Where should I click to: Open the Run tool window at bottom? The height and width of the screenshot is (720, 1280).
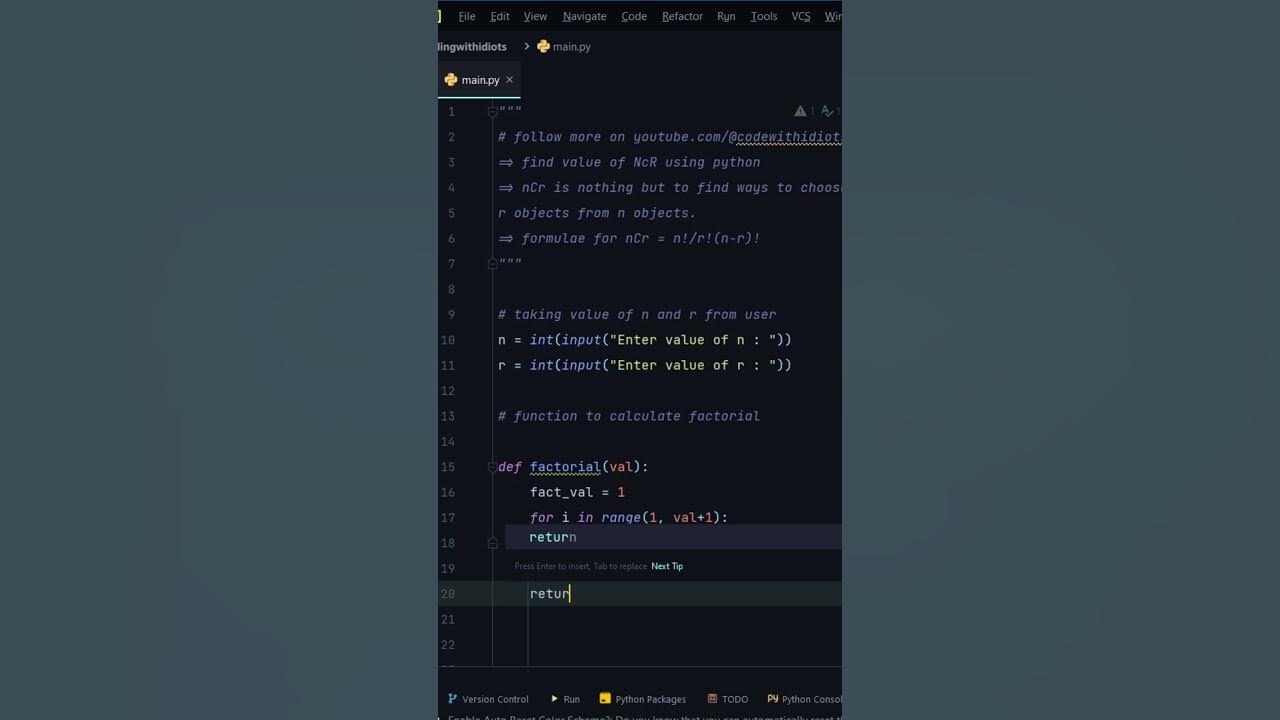[x=565, y=699]
